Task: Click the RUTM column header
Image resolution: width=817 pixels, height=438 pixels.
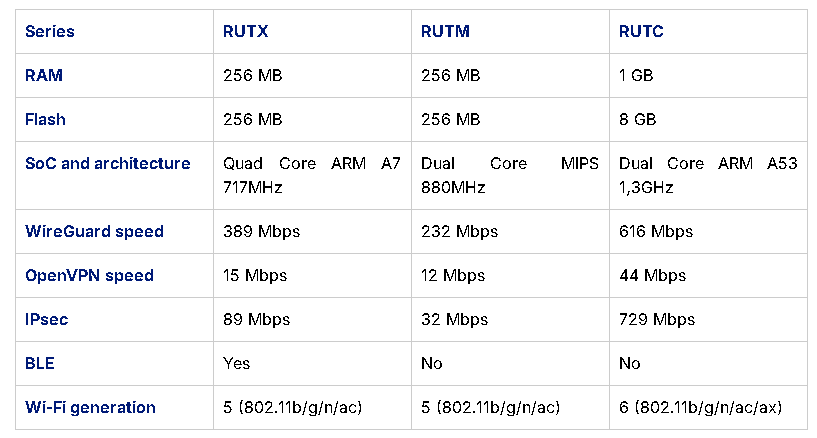Action: tap(445, 31)
